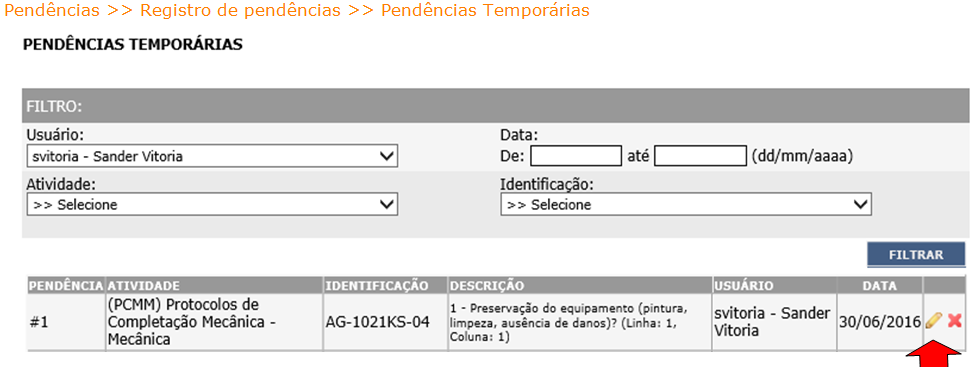Select the AG-1021KS-04 identification cell
The width and height of the screenshot is (978, 367).
(x=377, y=323)
